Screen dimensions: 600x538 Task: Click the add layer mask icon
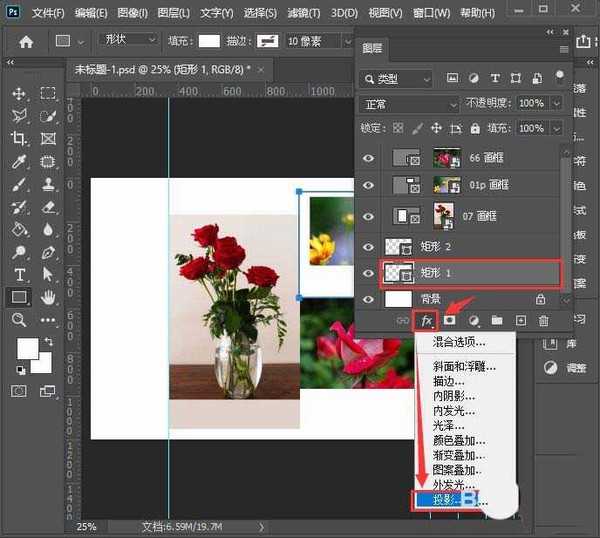pyautogui.click(x=450, y=320)
